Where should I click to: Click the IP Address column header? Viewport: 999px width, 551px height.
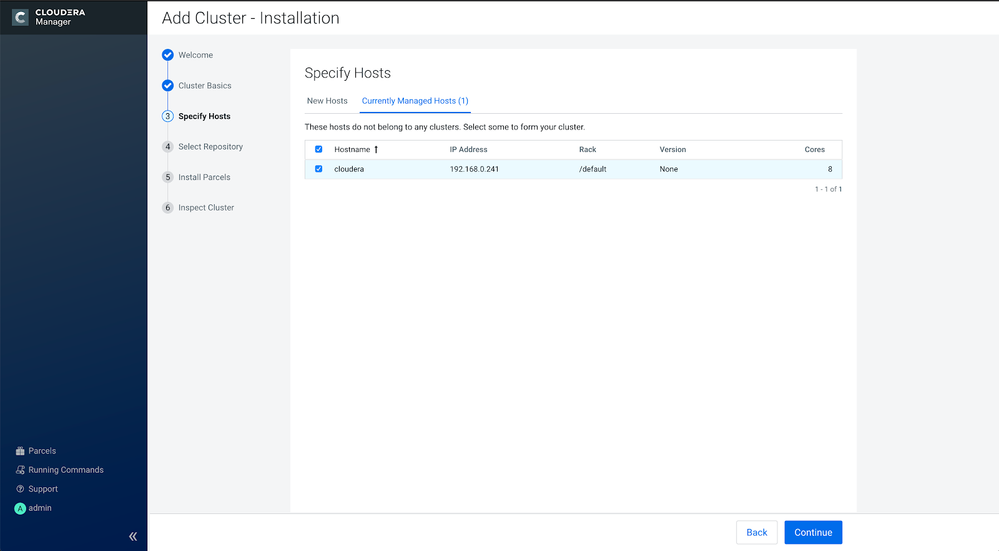[468, 149]
